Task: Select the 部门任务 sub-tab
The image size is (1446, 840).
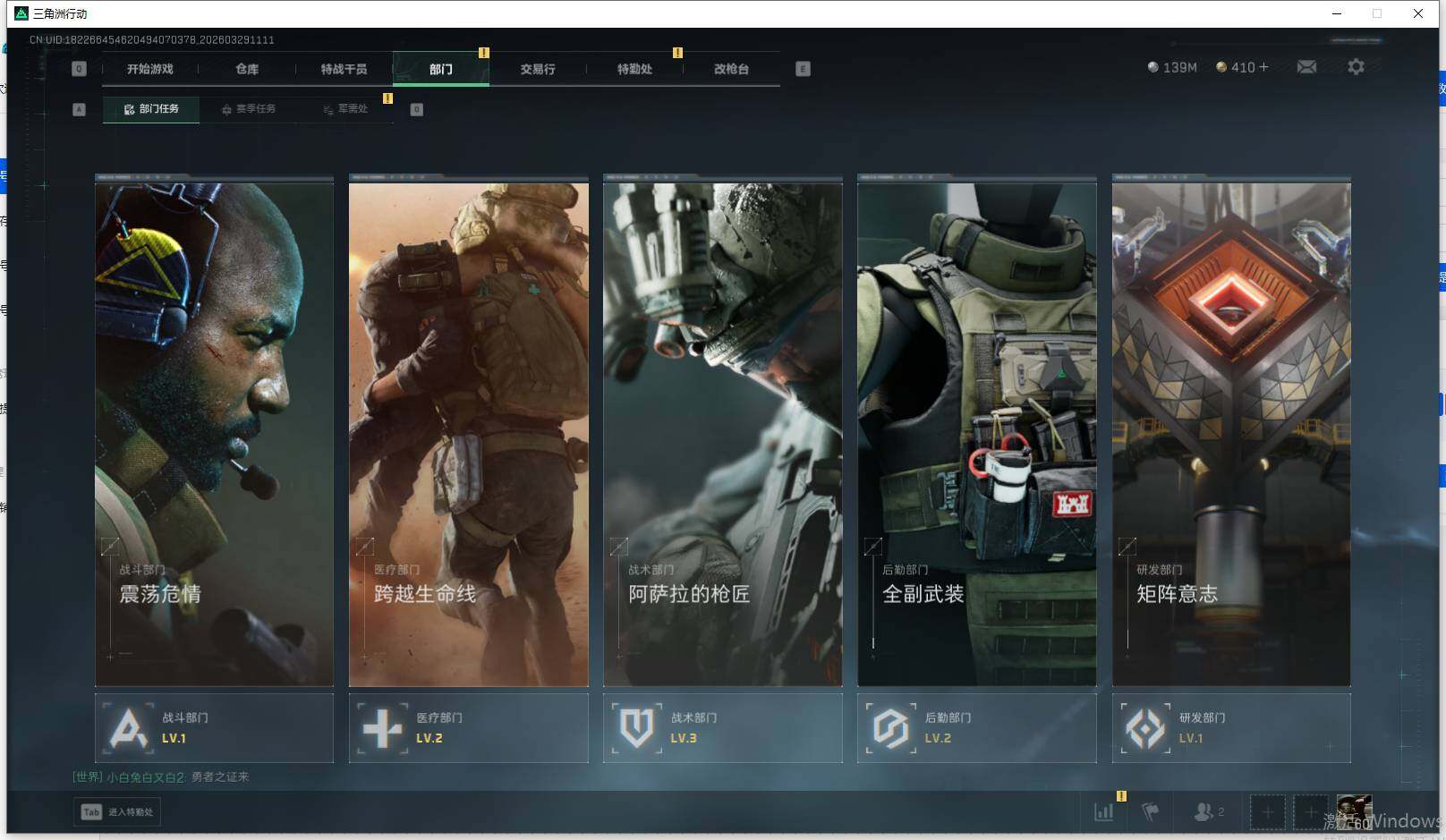Action: coord(151,109)
